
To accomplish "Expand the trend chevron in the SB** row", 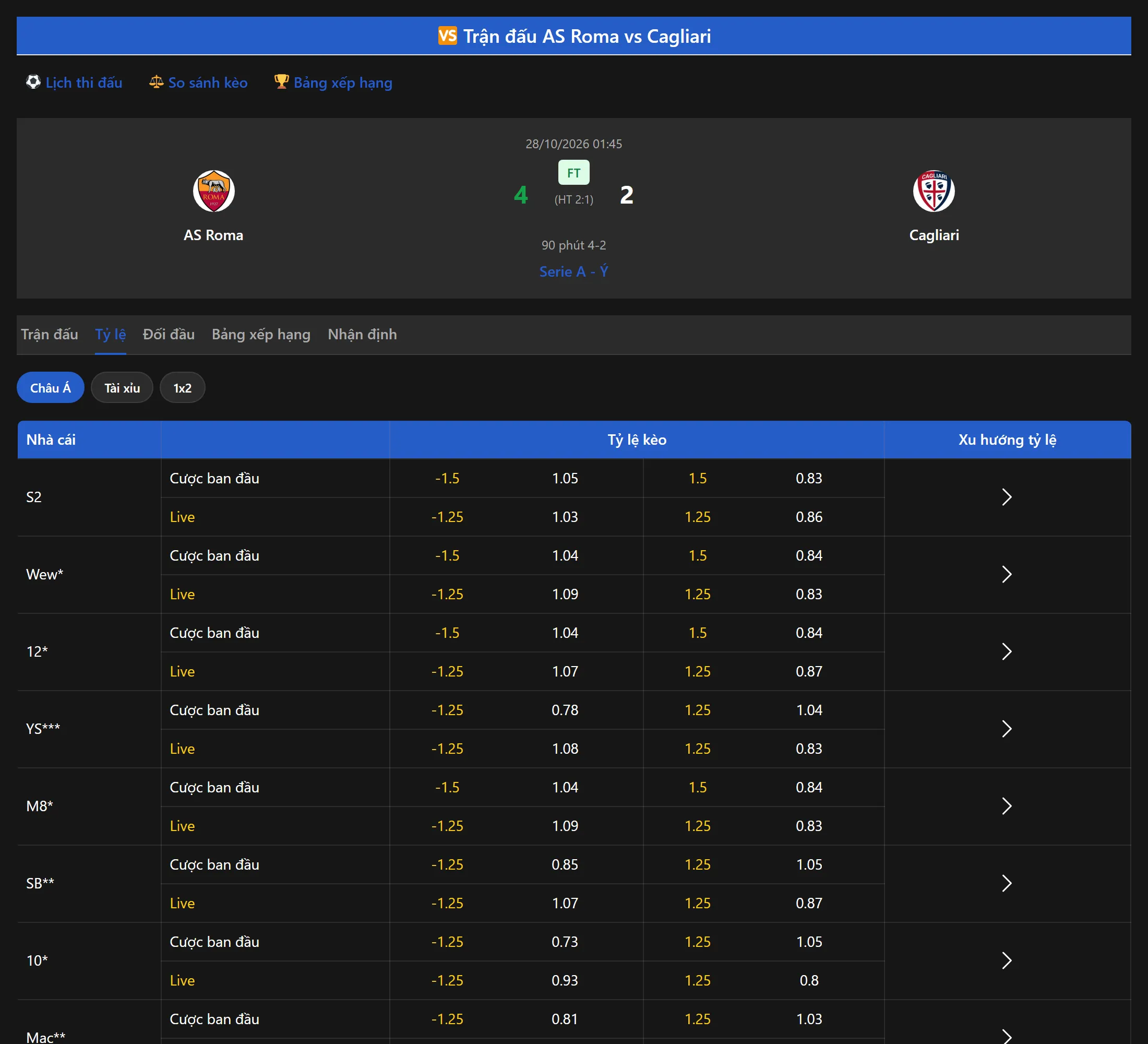I will tap(1007, 883).
